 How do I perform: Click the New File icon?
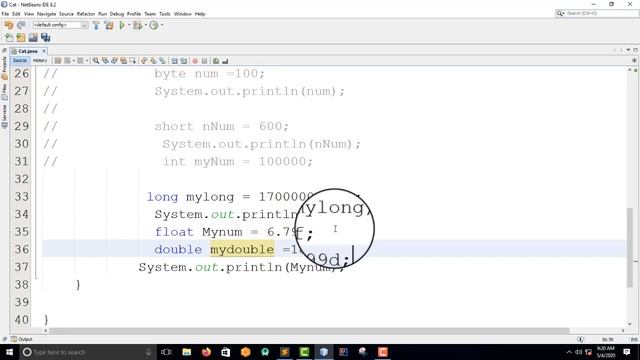tap(9, 38)
